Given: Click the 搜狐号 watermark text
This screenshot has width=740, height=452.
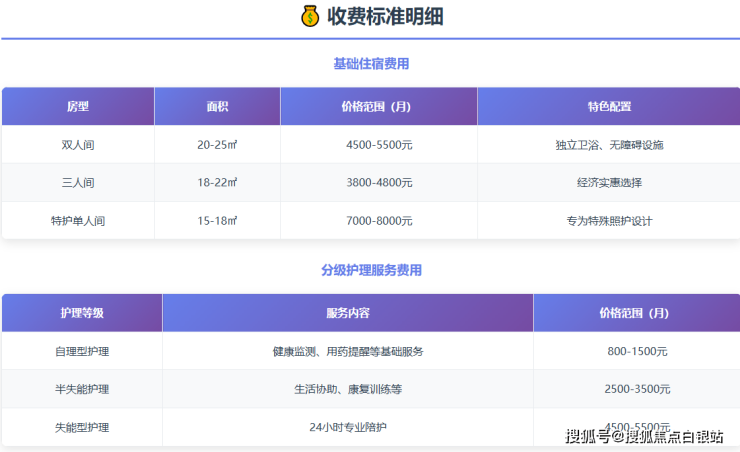Looking at the screenshot, I should click(x=588, y=436).
